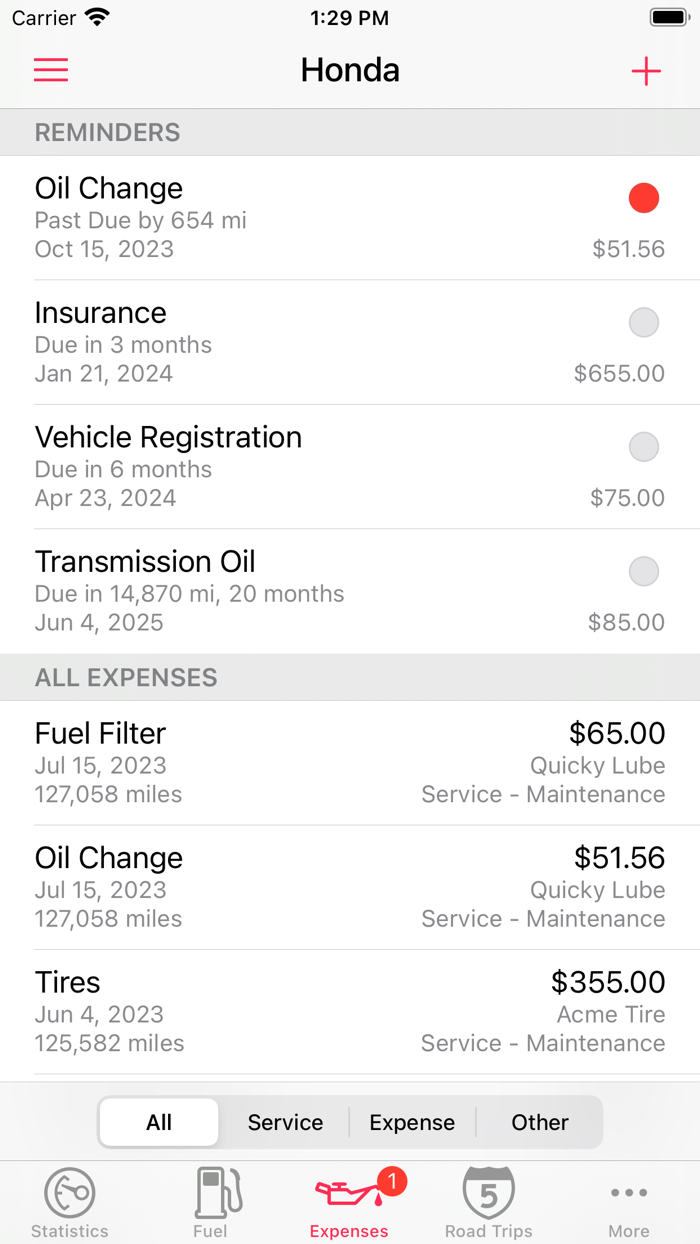Open the Statistics tab icon
The width and height of the screenshot is (700, 1244).
click(x=69, y=1192)
